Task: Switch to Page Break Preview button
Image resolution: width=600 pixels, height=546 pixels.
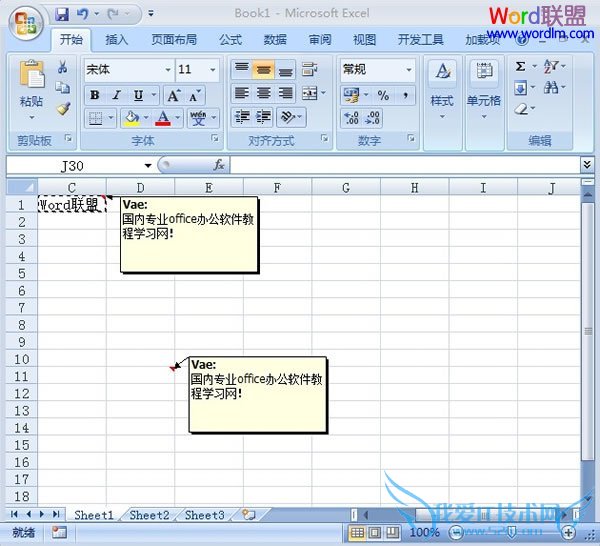Action: click(x=392, y=532)
